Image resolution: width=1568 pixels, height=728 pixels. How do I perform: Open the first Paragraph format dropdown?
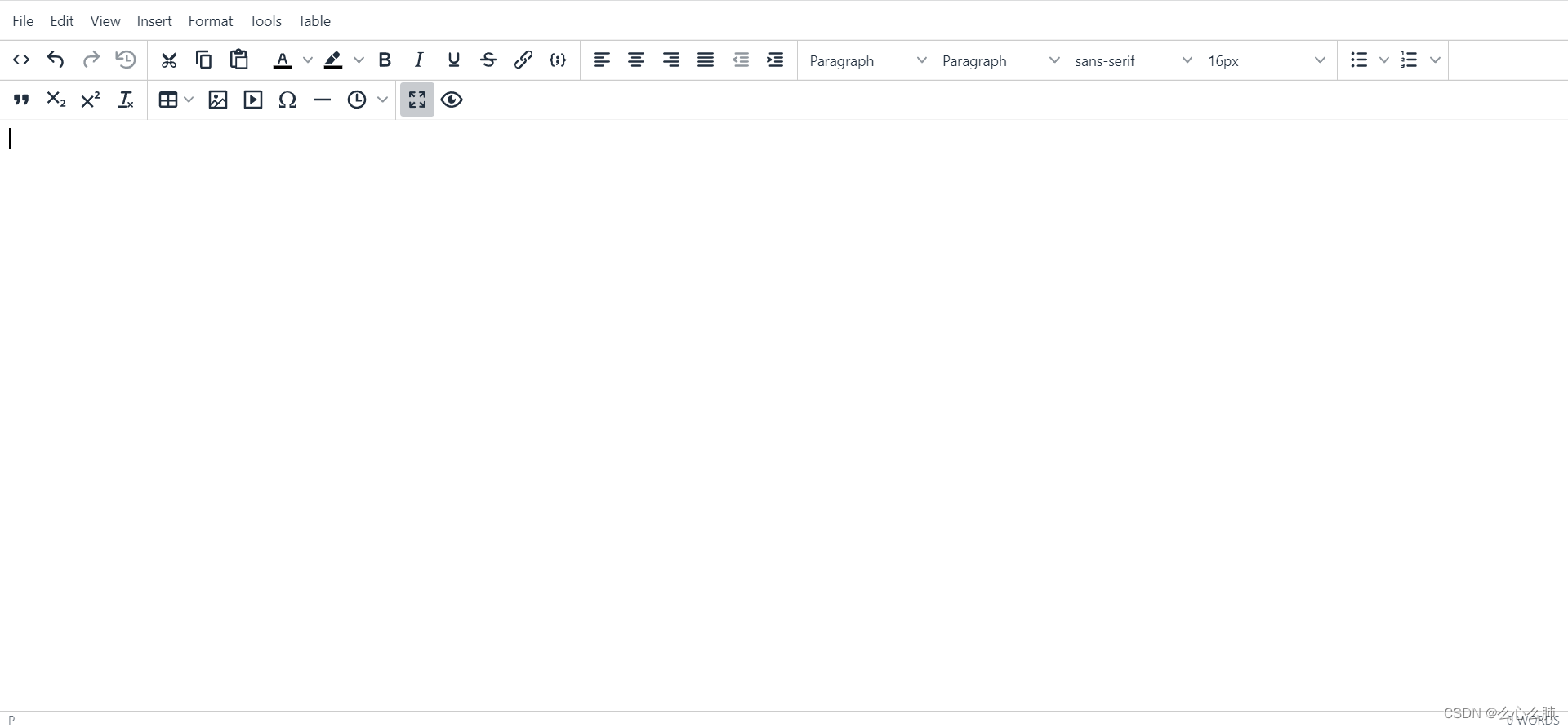[x=868, y=60]
